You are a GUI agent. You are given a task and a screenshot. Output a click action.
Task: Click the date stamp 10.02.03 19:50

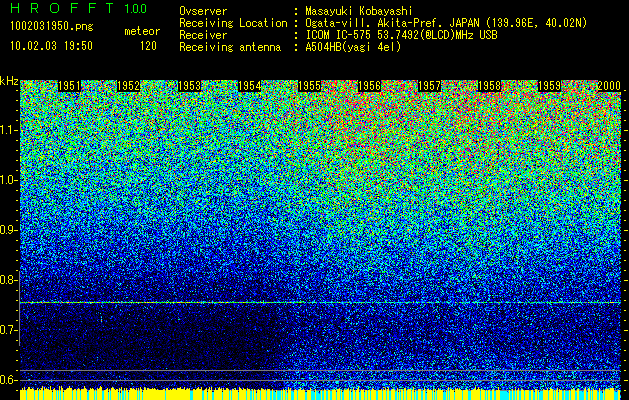point(51,46)
